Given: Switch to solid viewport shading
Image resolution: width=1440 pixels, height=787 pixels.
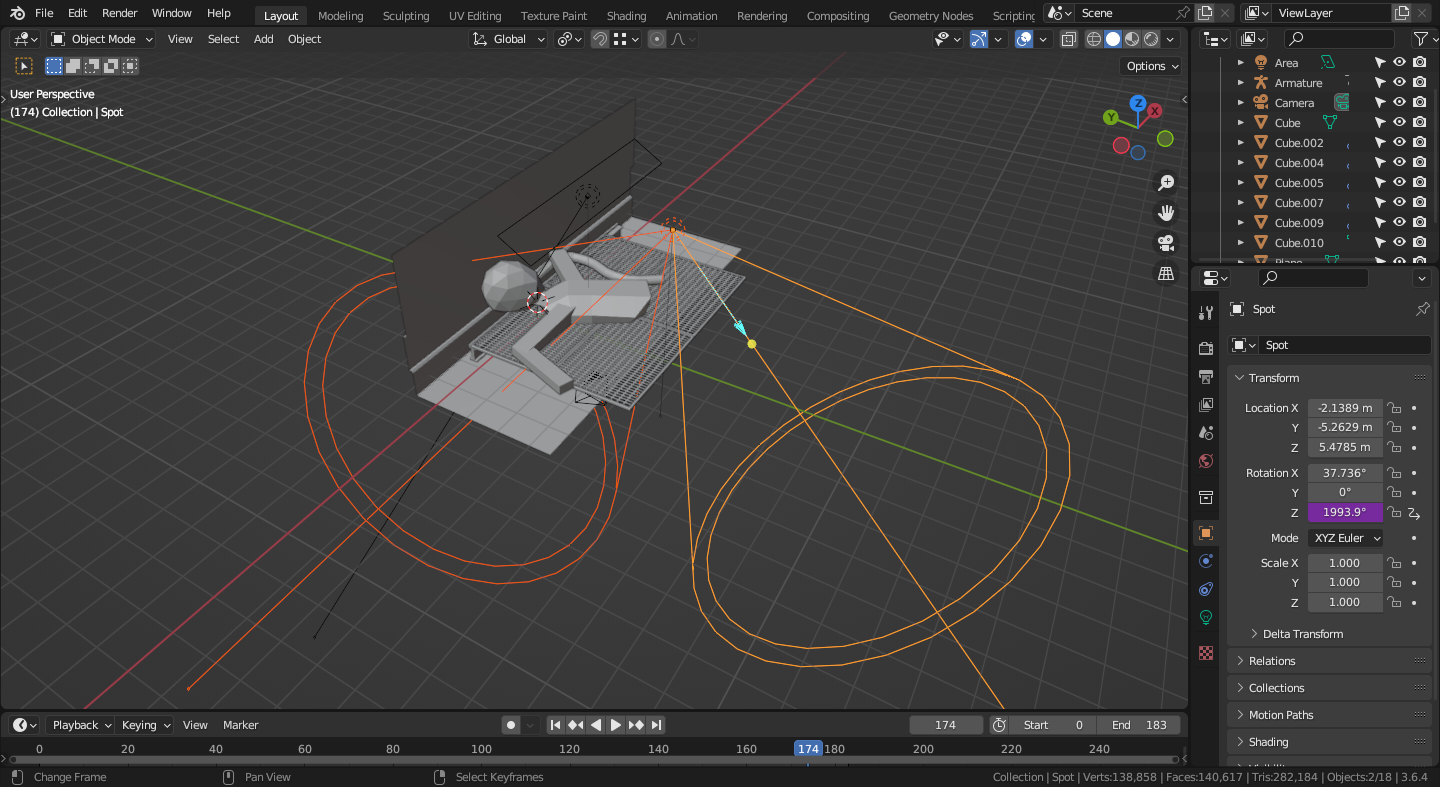Looking at the screenshot, I should (1113, 39).
